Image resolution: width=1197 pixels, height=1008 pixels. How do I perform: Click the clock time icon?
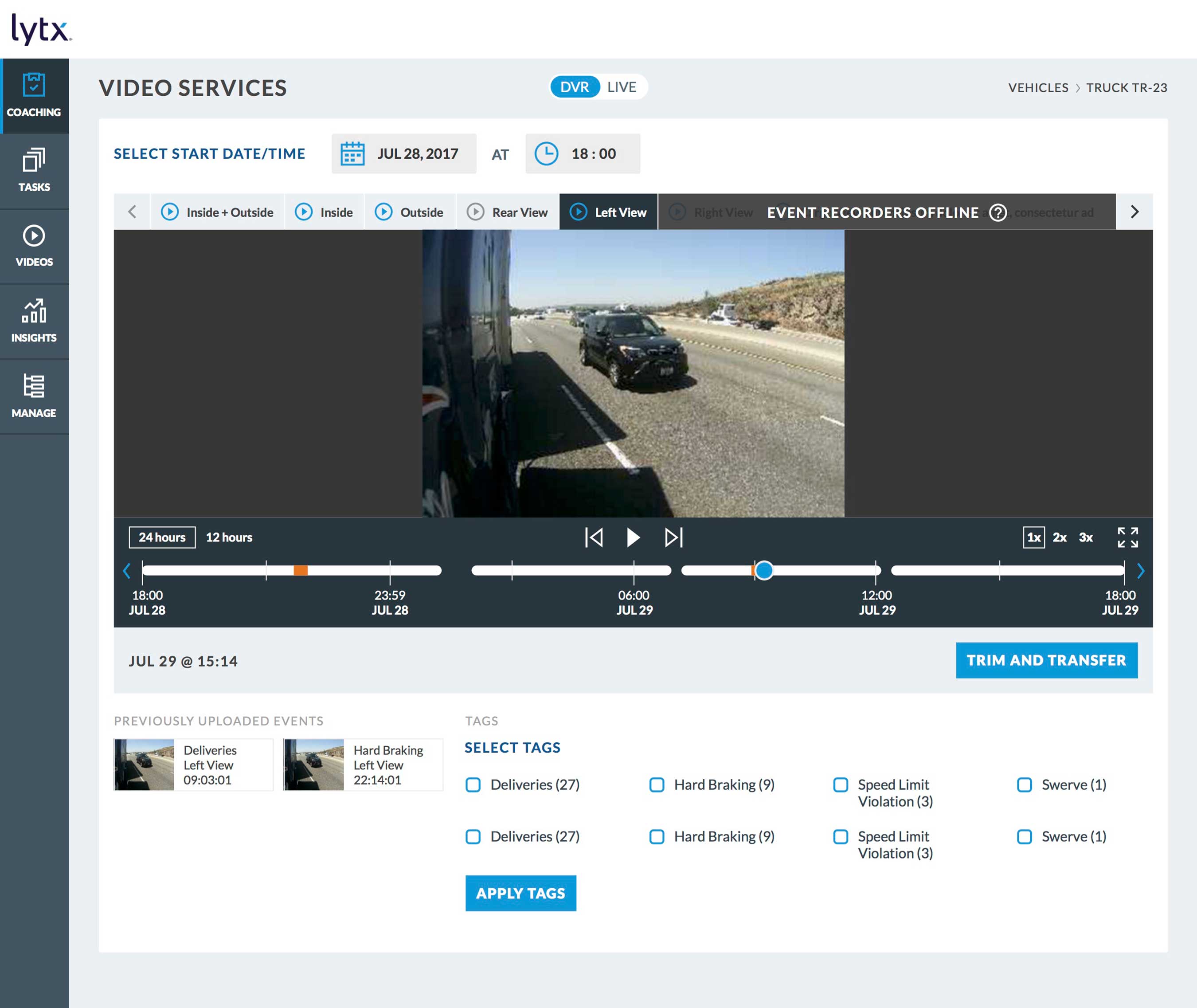(546, 154)
